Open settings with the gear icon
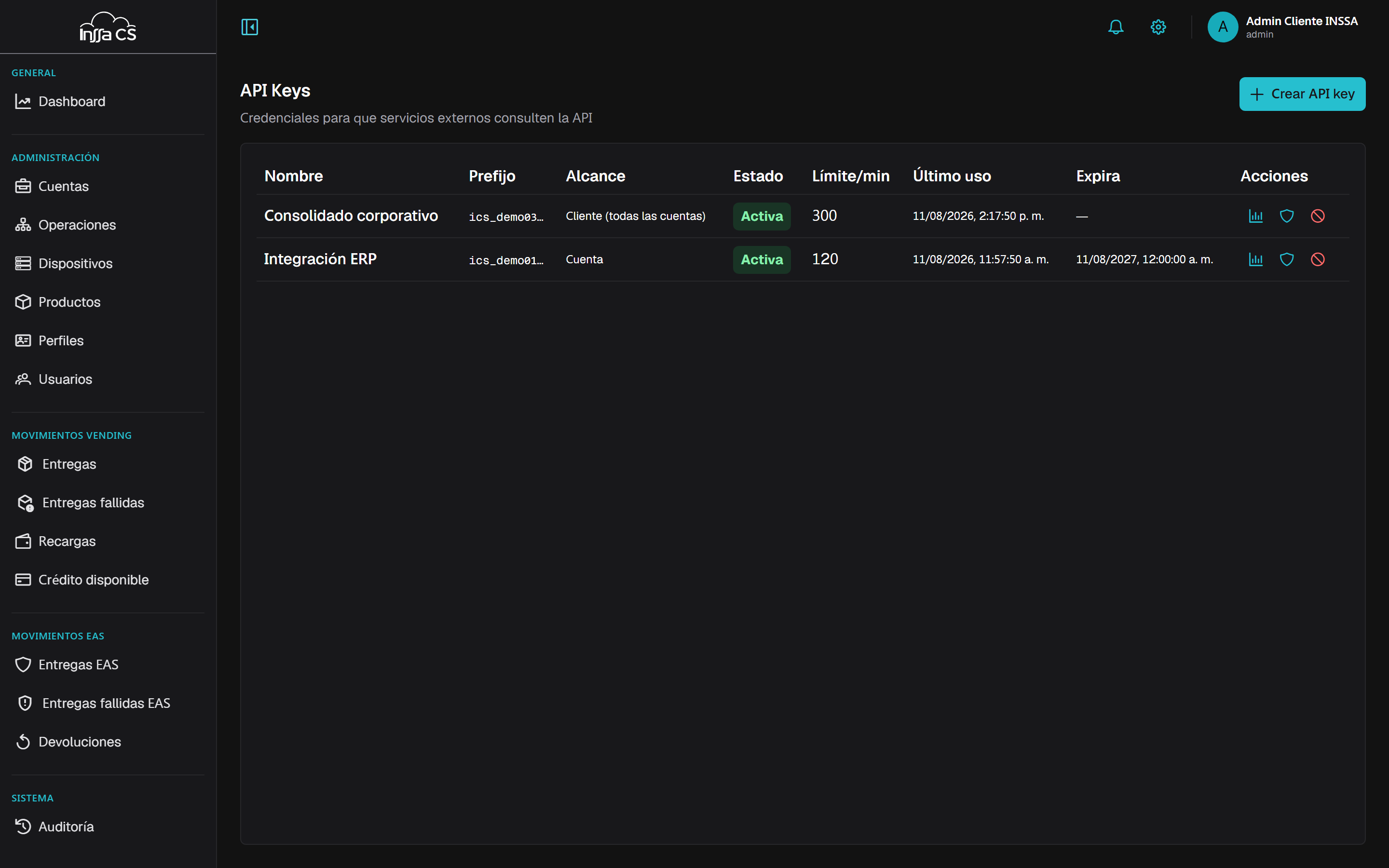The width and height of the screenshot is (1389, 868). coord(1158,27)
